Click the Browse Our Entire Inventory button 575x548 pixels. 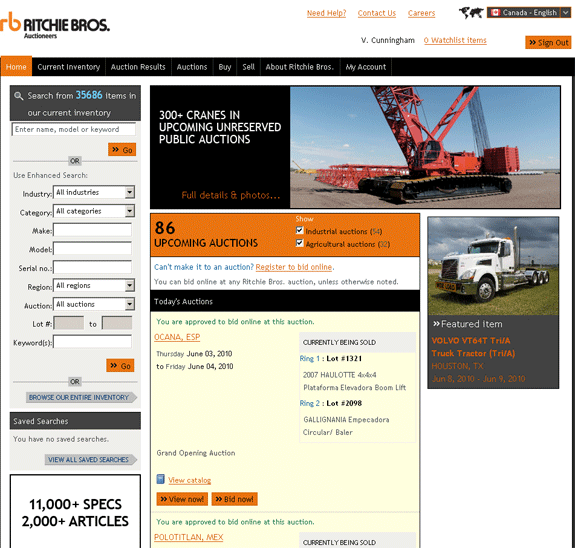coord(81,397)
